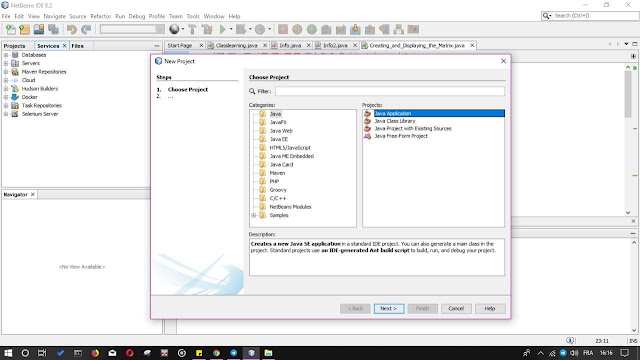
Task: Expand the Servers node in Services
Action: pos(6,63)
